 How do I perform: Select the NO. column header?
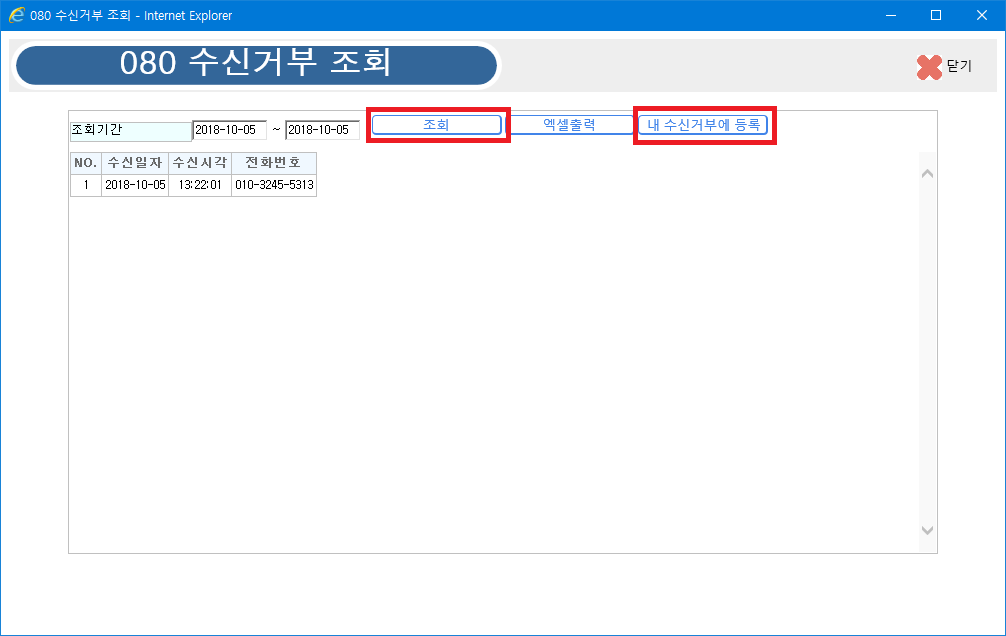85,163
